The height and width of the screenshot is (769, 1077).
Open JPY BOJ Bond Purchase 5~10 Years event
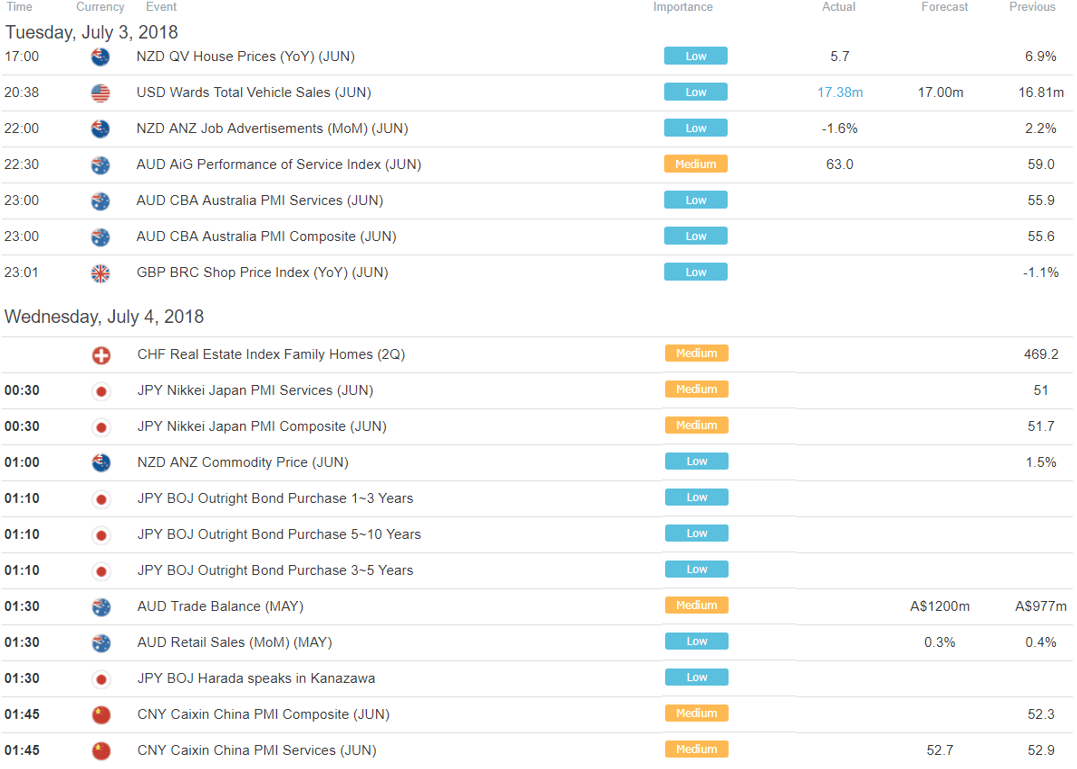click(279, 534)
